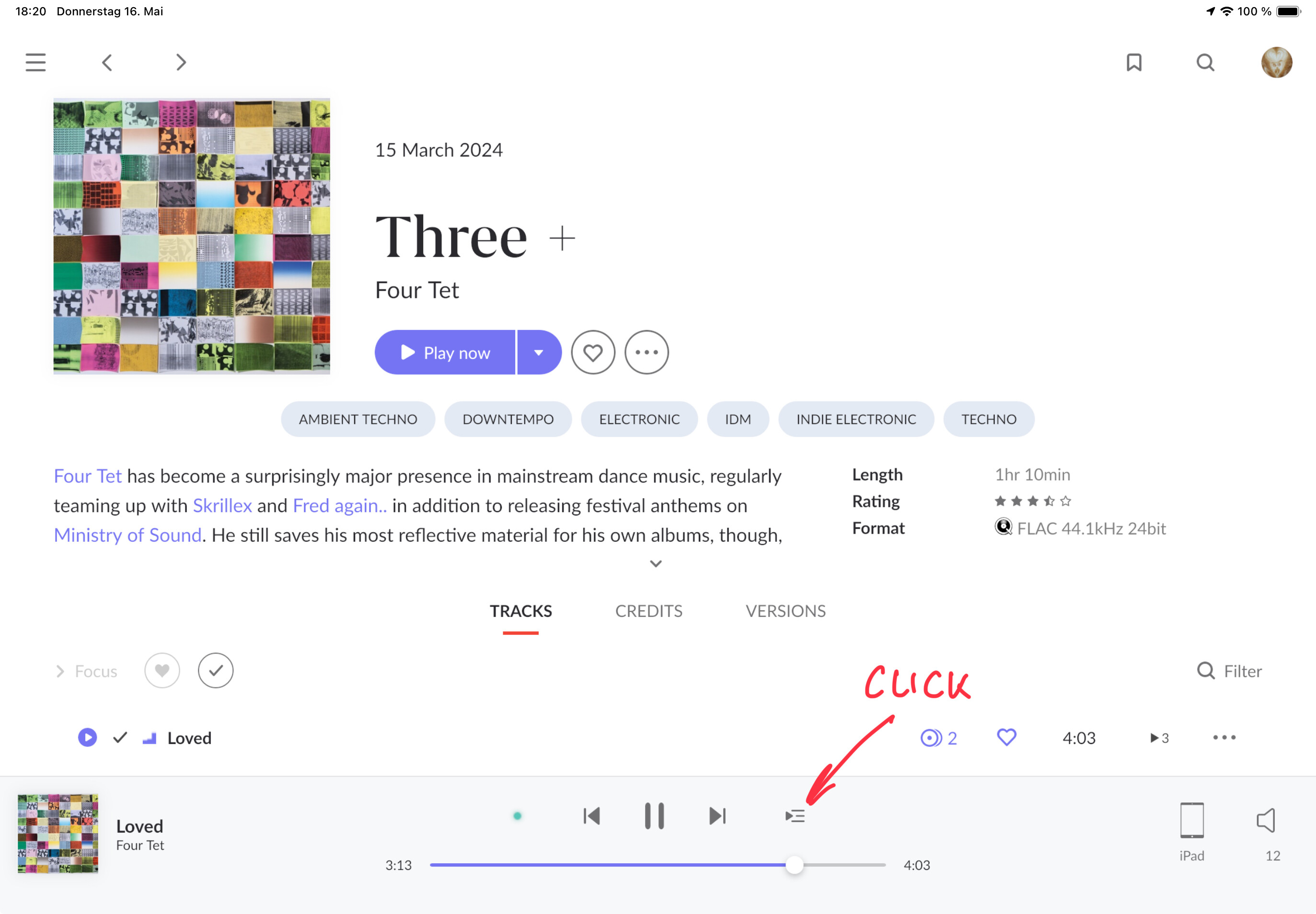Open the album three-dots more menu
Screen dimensions: 1316x914
(646, 352)
